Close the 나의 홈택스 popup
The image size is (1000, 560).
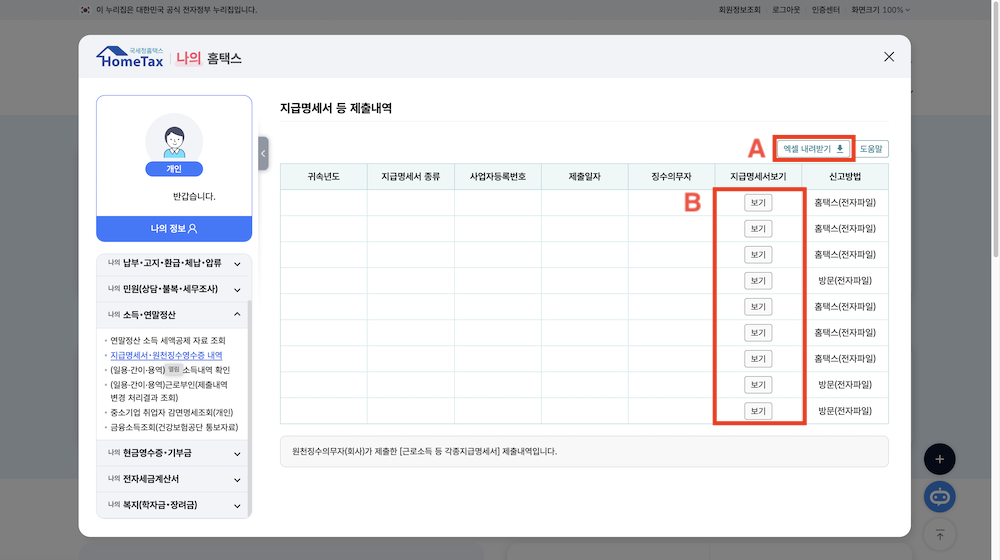coord(888,57)
